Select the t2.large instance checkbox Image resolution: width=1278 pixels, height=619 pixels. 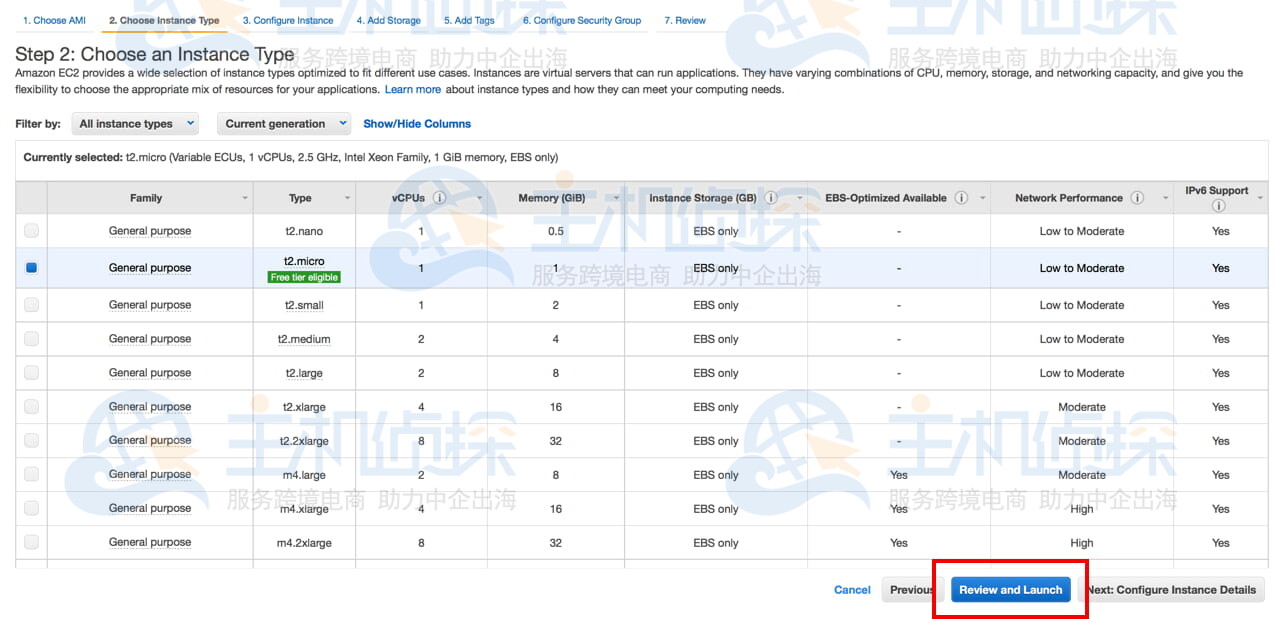click(x=31, y=373)
